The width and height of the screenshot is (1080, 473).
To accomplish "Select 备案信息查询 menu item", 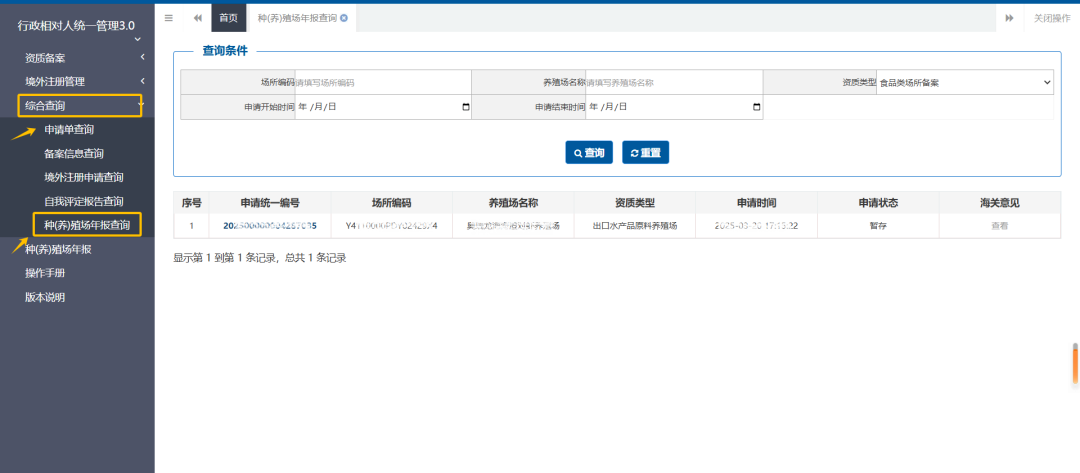I will [73, 153].
